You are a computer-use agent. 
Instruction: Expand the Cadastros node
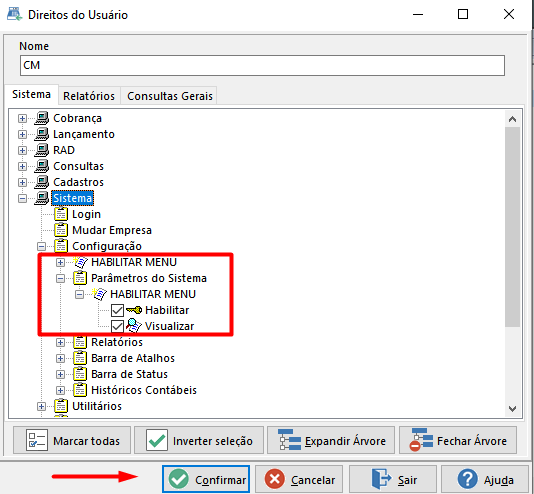[22, 182]
